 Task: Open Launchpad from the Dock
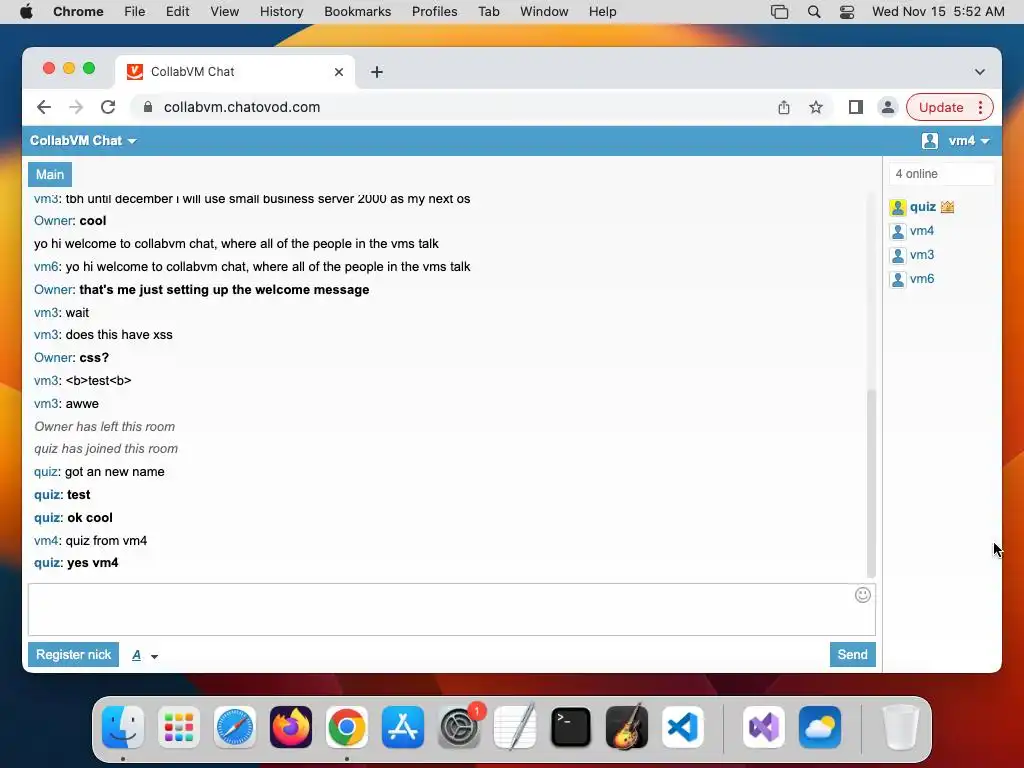point(179,727)
